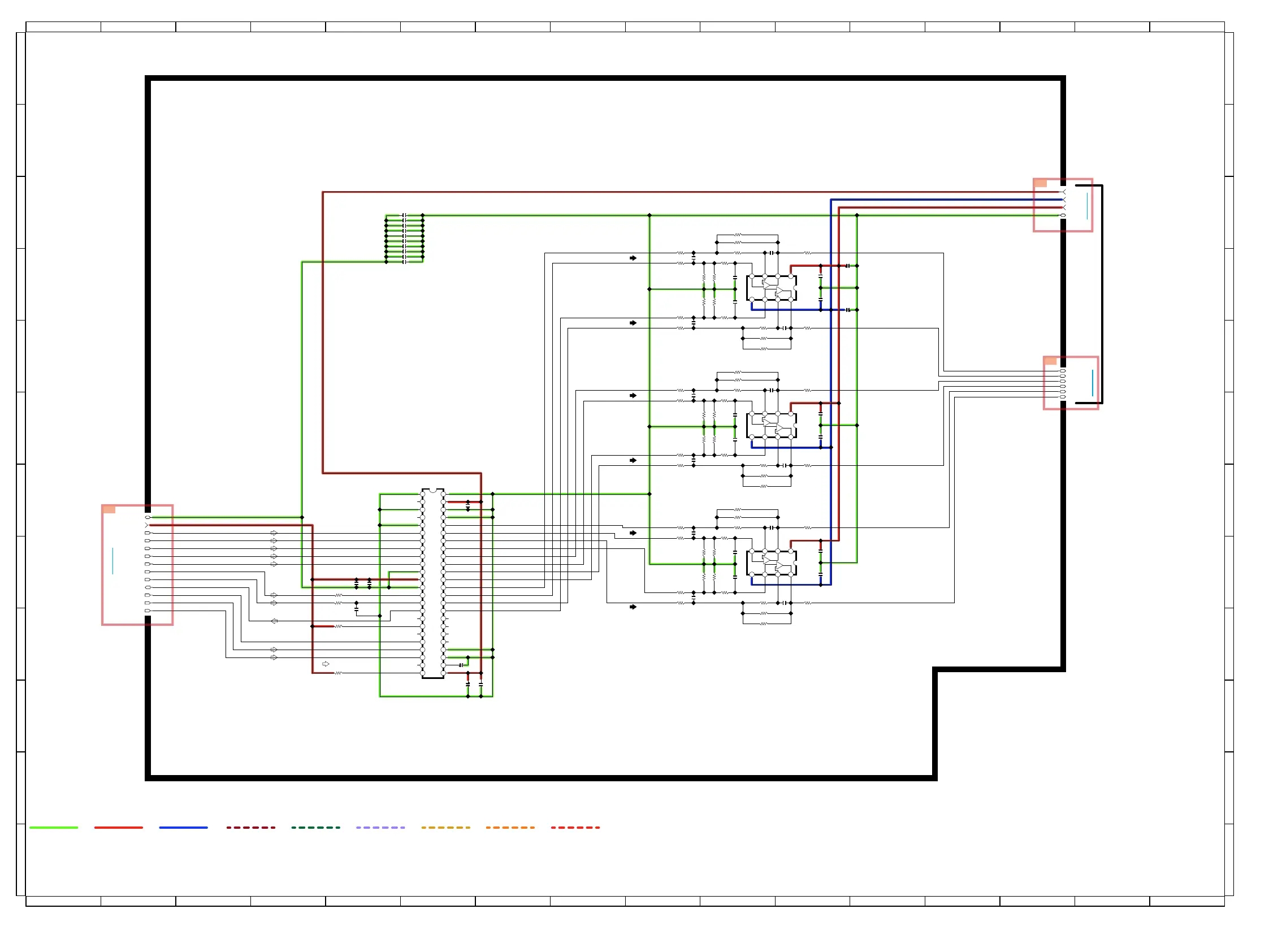Click the solid red legend line
Screen dimensions: 1282x952
118,828
